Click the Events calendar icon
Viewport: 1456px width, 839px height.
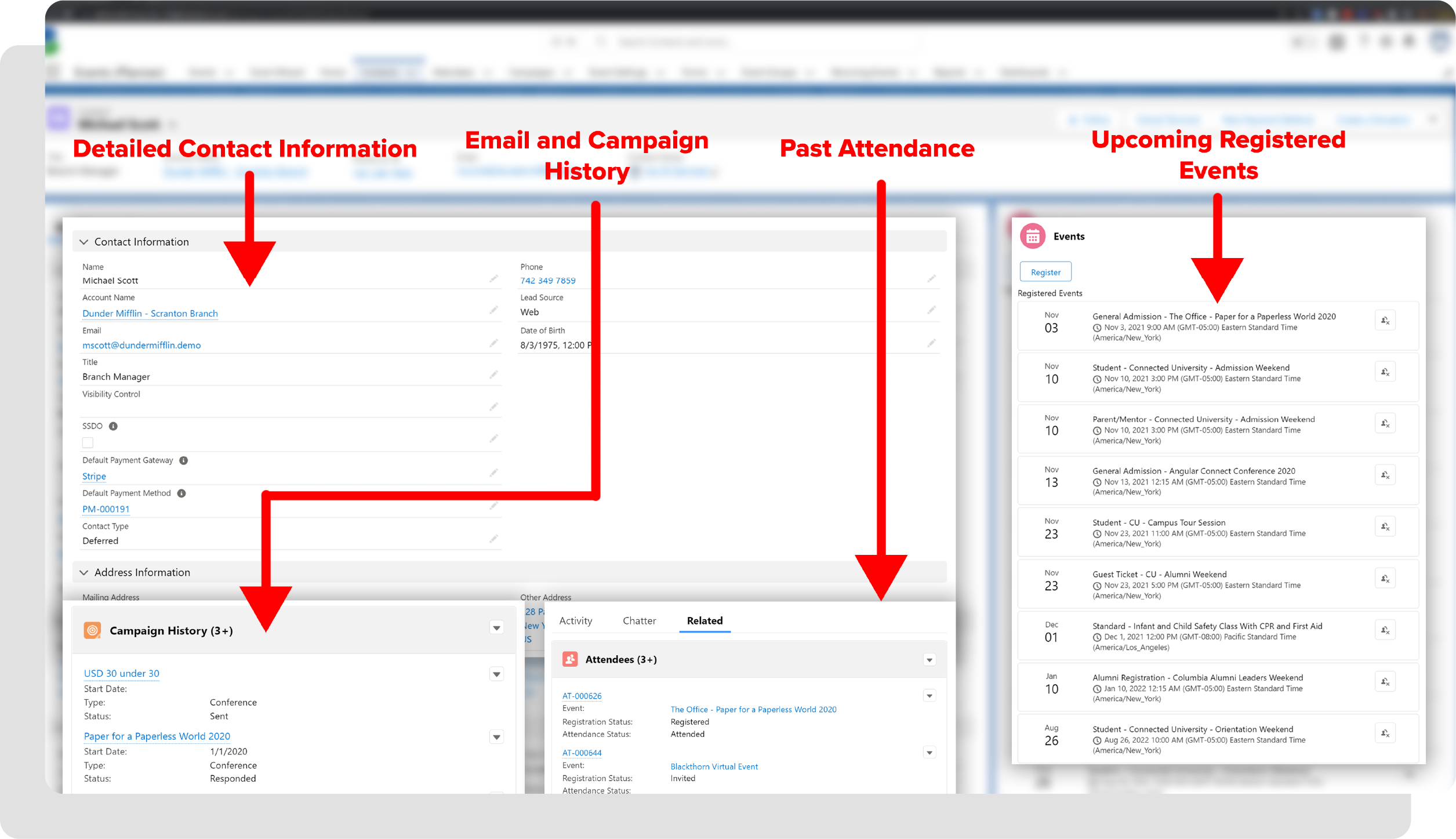pos(1032,236)
